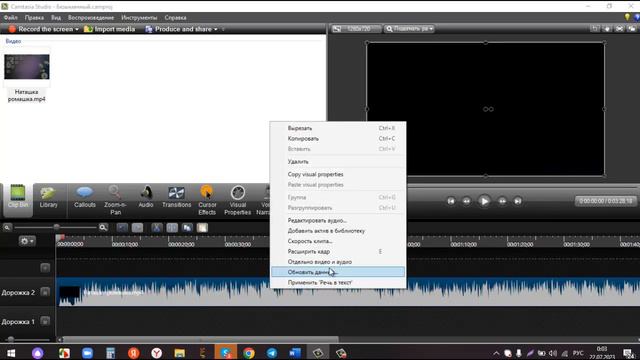Click the timeline zoom-out magnifier icon

[7, 227]
